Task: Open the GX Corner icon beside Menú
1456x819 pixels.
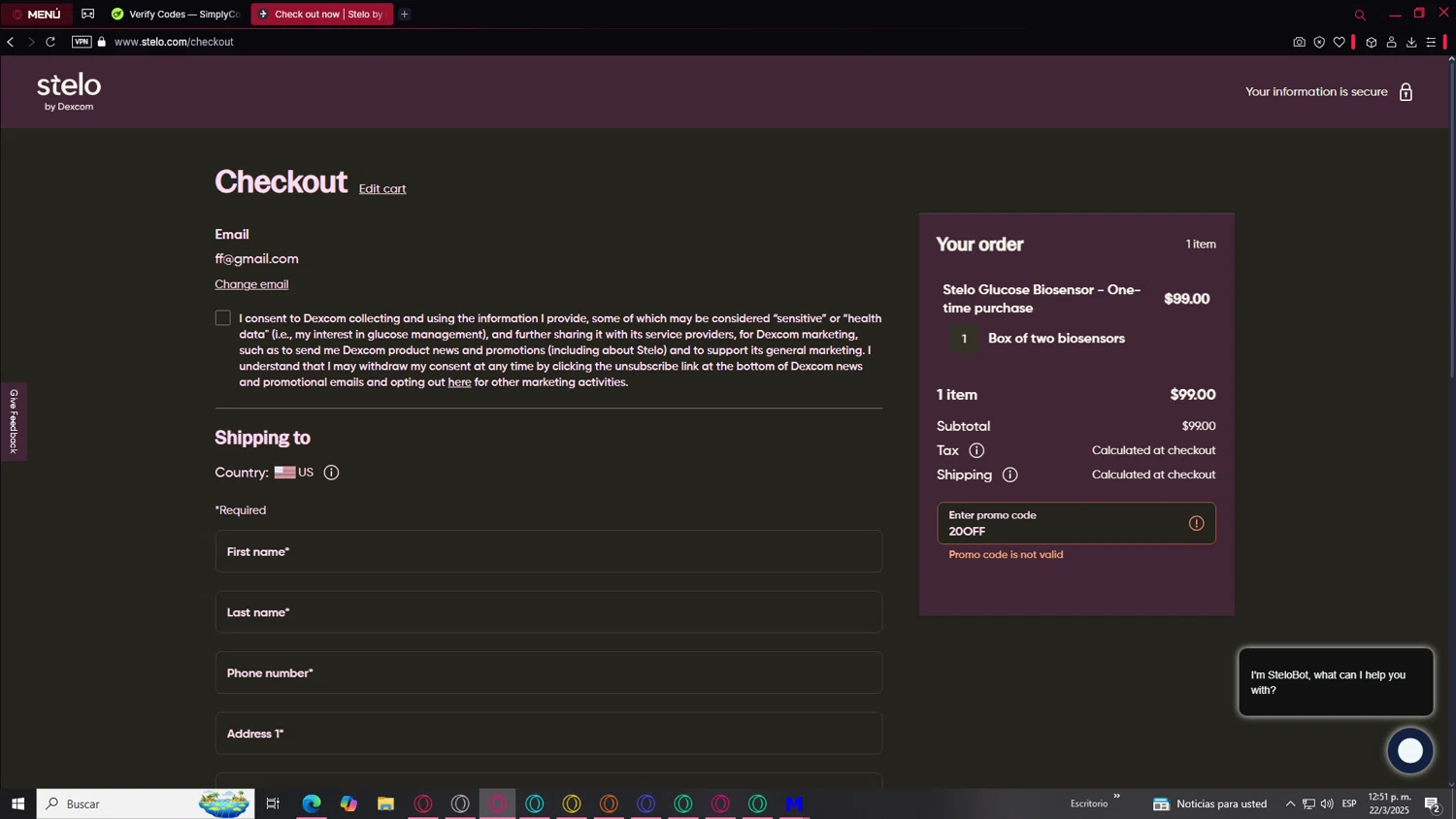Action: coord(88,15)
